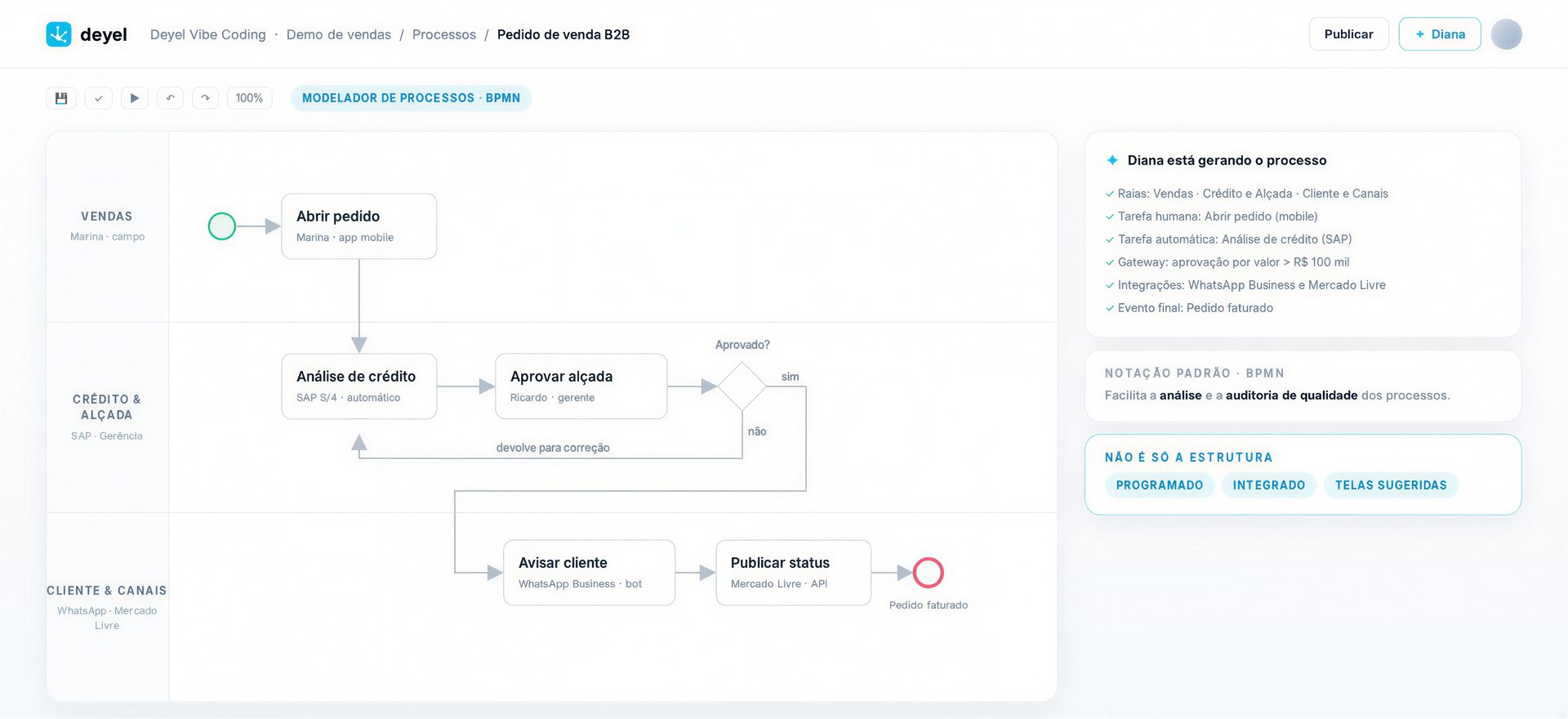
Task: Go to Deyel Vibe Coding breadcrumb
Action: tap(208, 34)
